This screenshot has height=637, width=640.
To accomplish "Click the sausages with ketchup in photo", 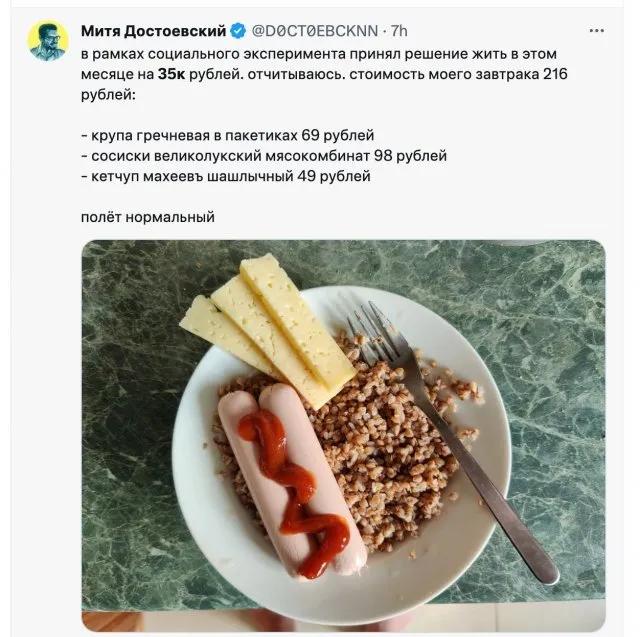I will pos(292,480).
